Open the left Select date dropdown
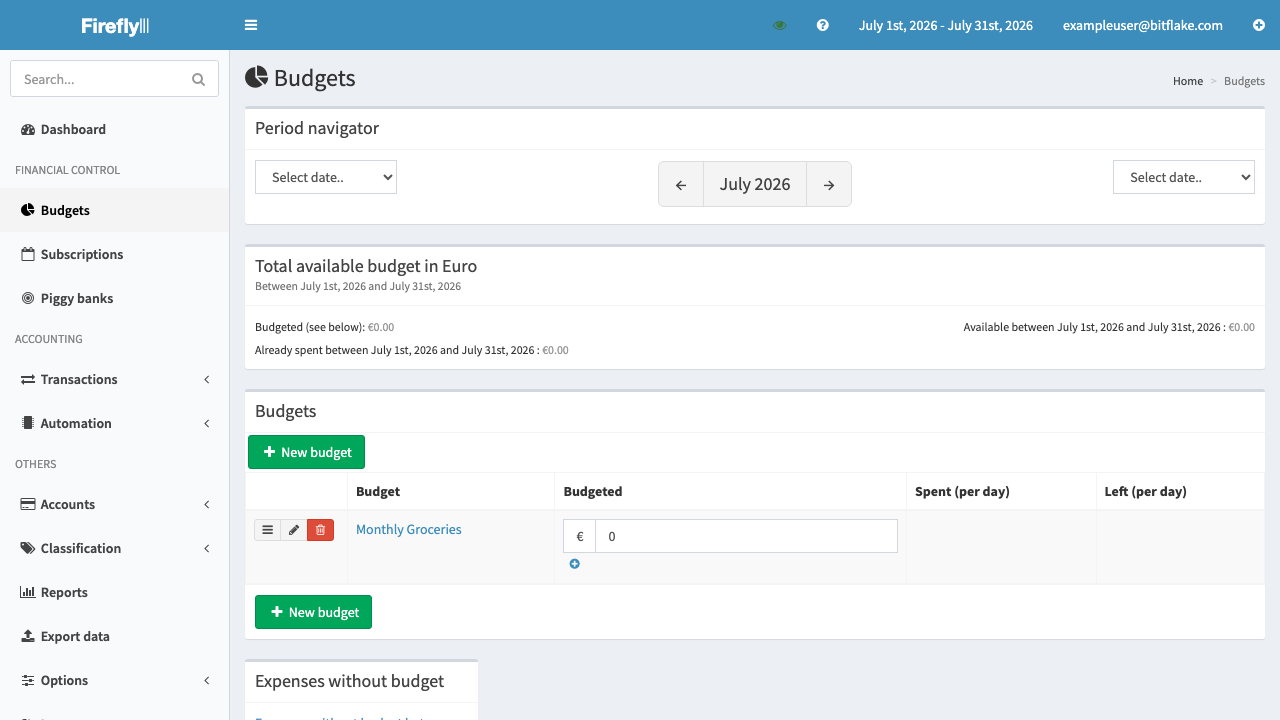The height and width of the screenshot is (720, 1280). click(x=326, y=177)
